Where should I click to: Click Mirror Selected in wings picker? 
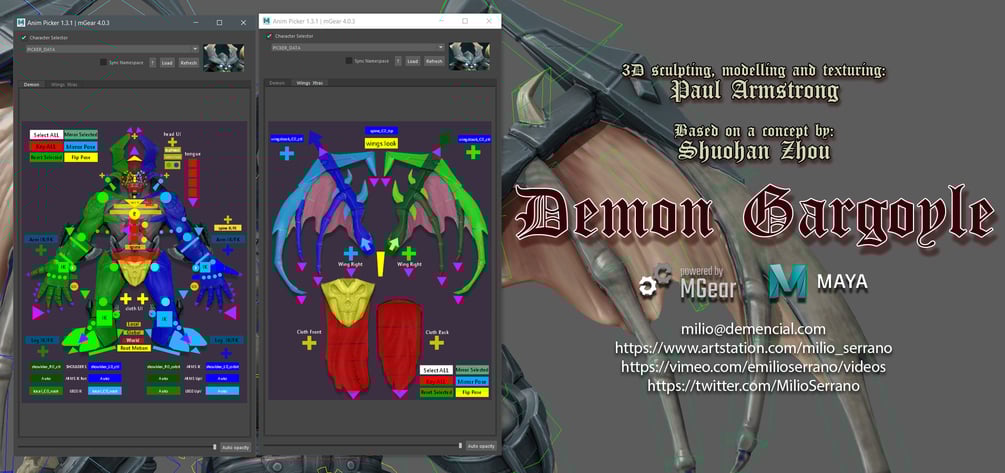tap(472, 370)
